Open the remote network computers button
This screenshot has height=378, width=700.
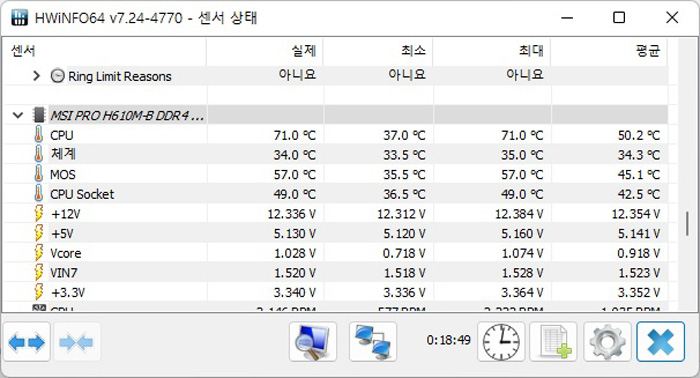click(x=373, y=342)
